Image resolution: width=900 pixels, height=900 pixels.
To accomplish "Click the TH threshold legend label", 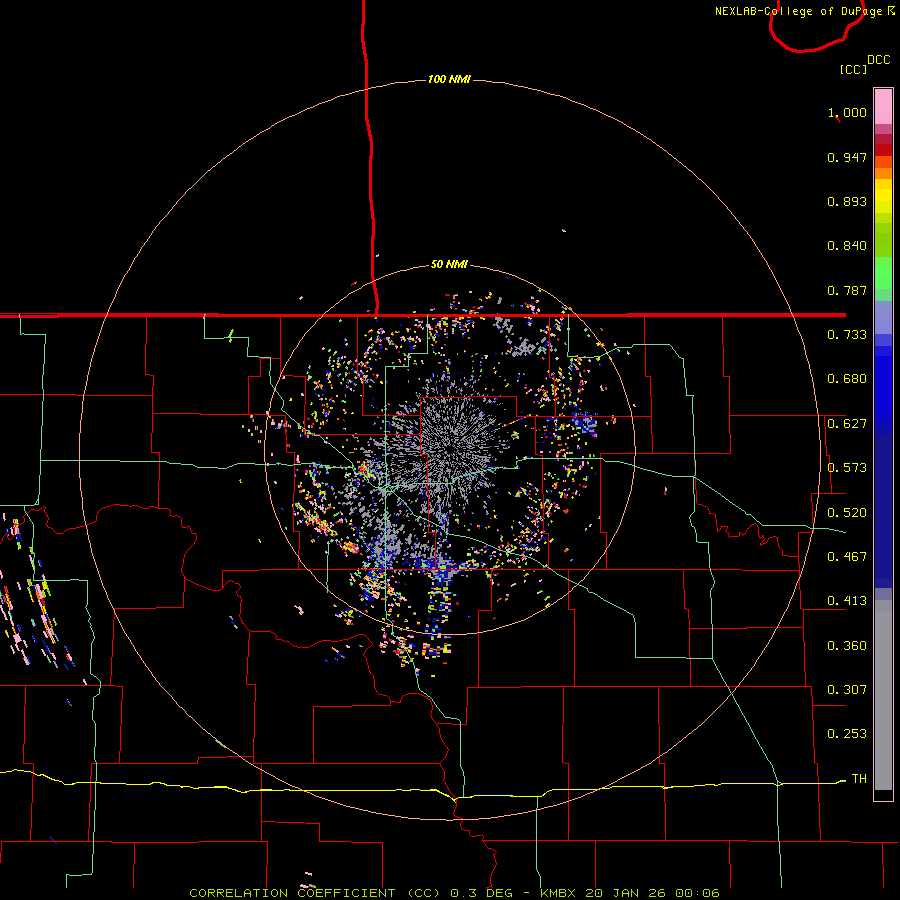I will pyautogui.click(x=859, y=779).
